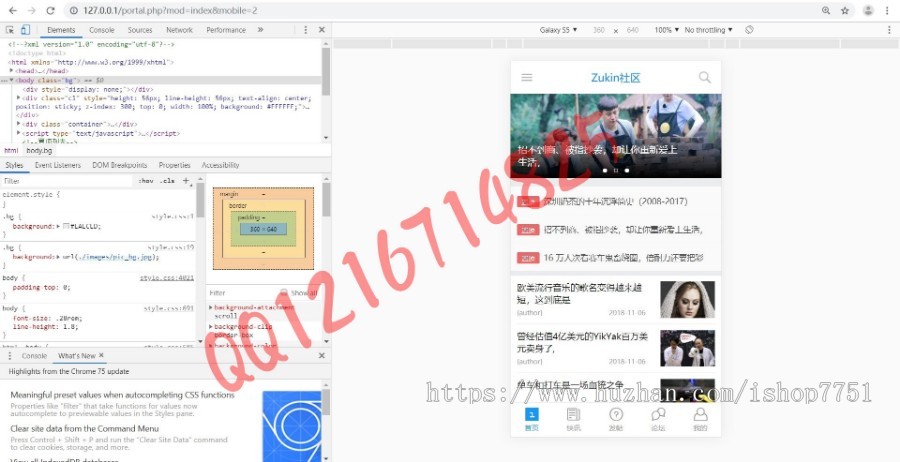
Task: Enable the Show all checkbox
Action: point(284,293)
